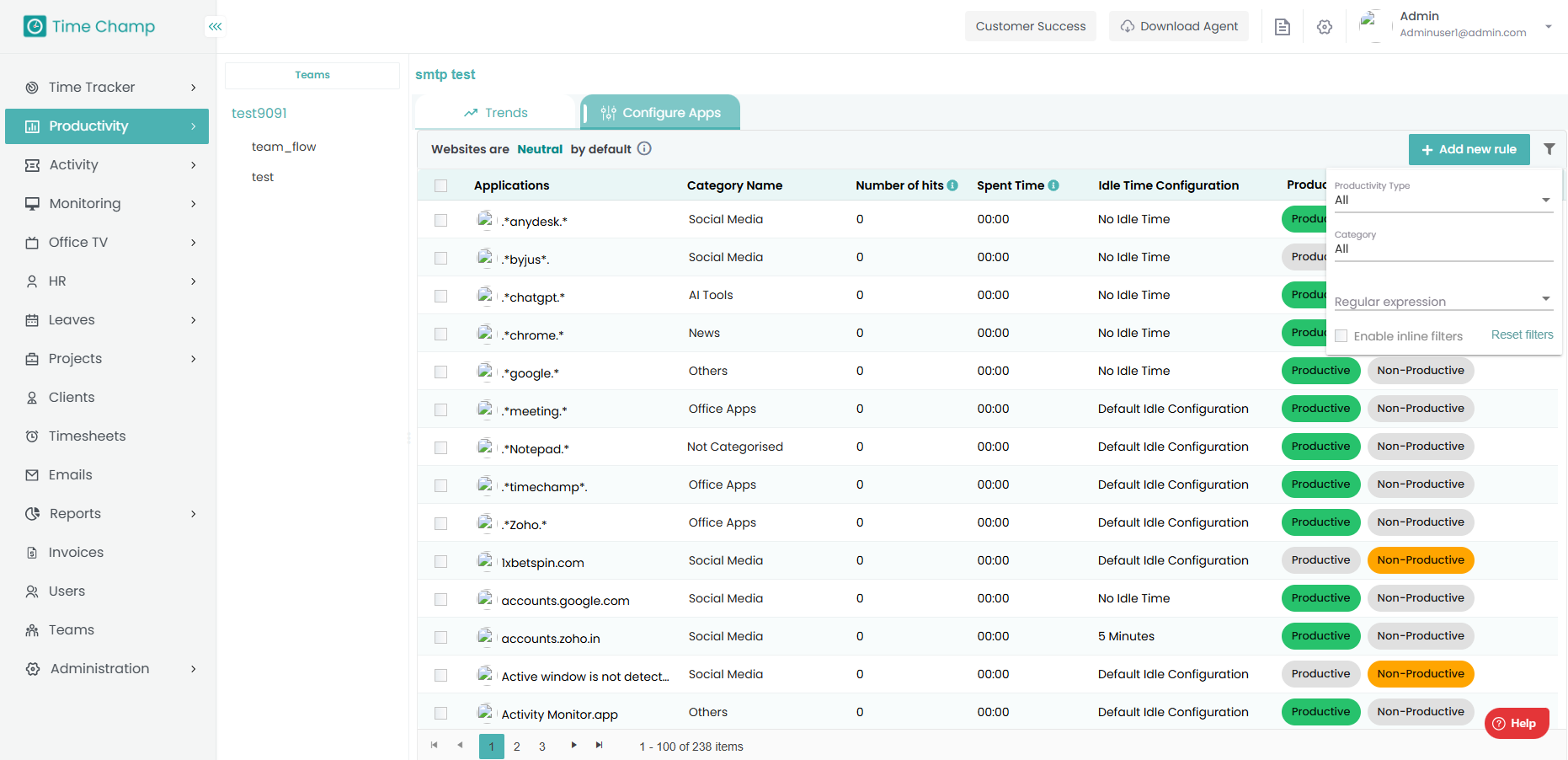The height and width of the screenshot is (760, 1568).
Task: Click info icon next to Spent Time
Action: (1053, 185)
